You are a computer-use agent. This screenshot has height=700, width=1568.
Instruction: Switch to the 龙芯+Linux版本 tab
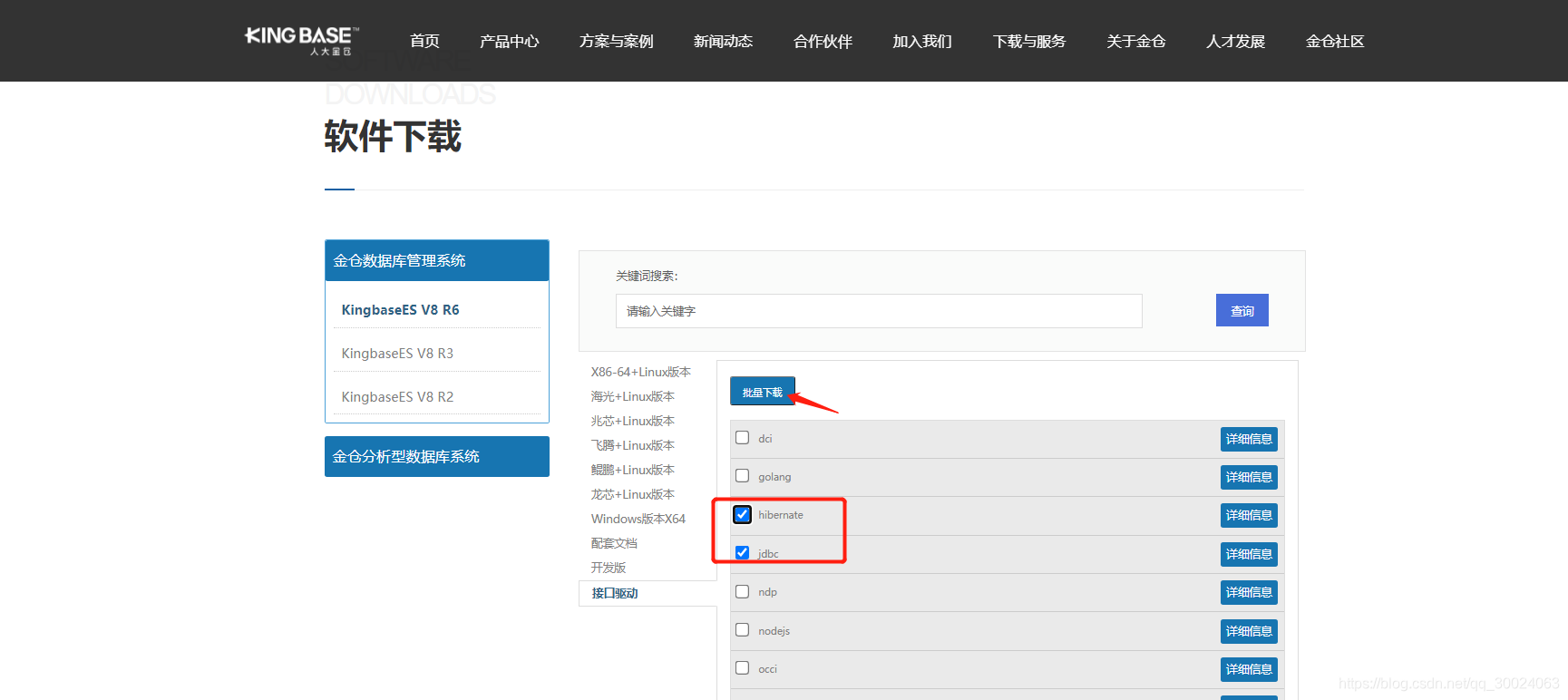point(632,494)
